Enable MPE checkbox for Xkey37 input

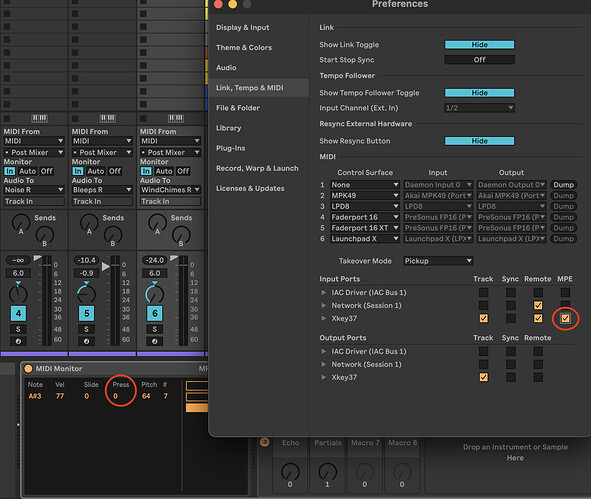[x=565, y=318]
